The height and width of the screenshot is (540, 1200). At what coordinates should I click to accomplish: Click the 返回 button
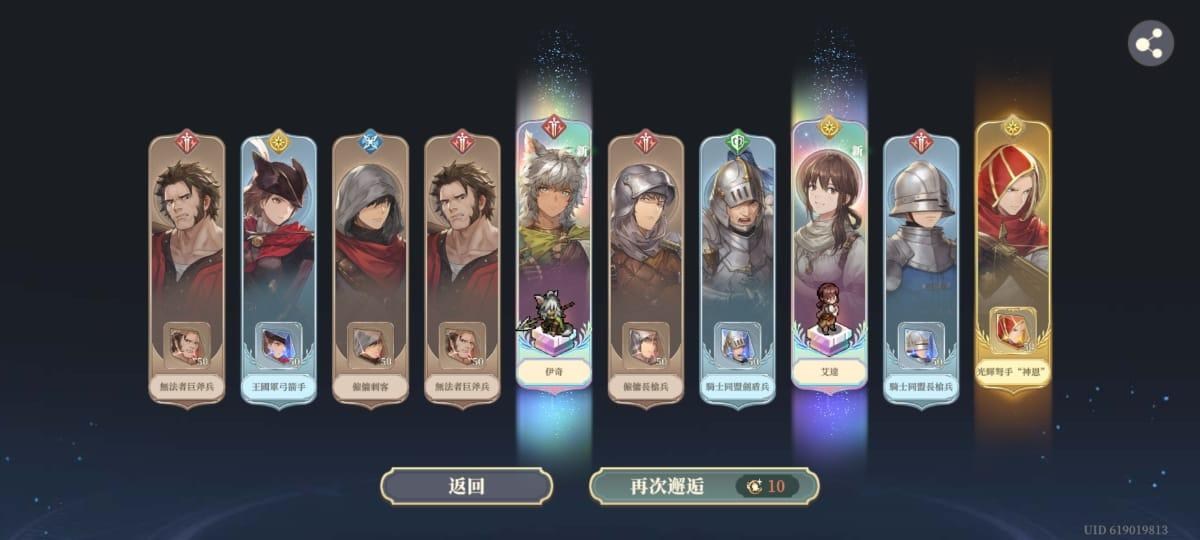[466, 486]
